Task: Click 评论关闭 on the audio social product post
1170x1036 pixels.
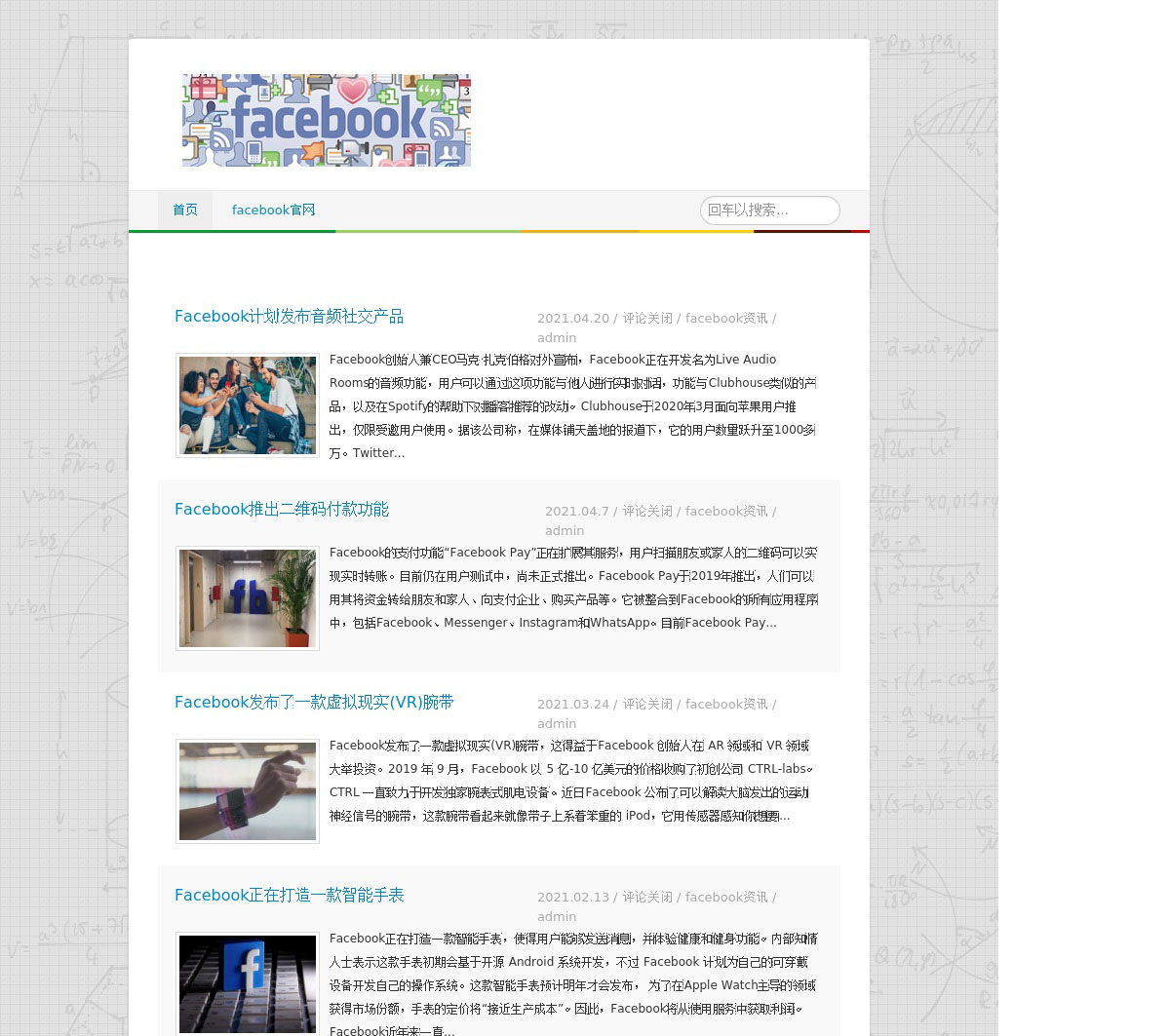Action: [647, 318]
